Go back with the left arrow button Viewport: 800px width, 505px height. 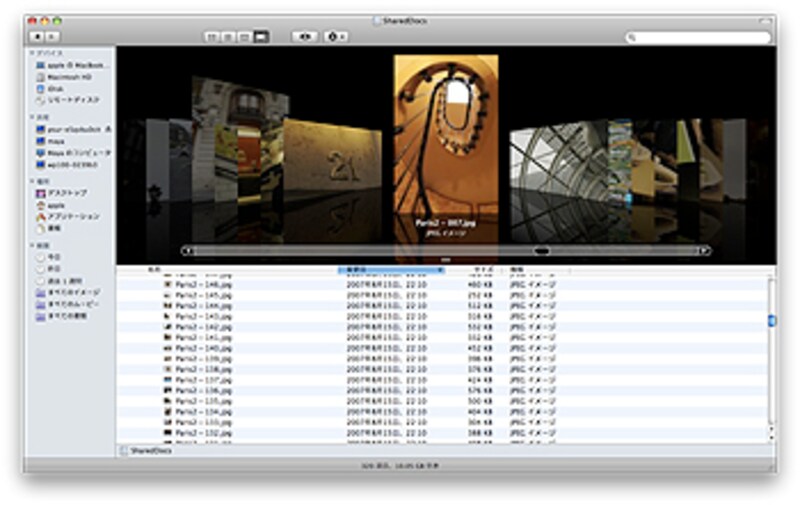point(38,37)
